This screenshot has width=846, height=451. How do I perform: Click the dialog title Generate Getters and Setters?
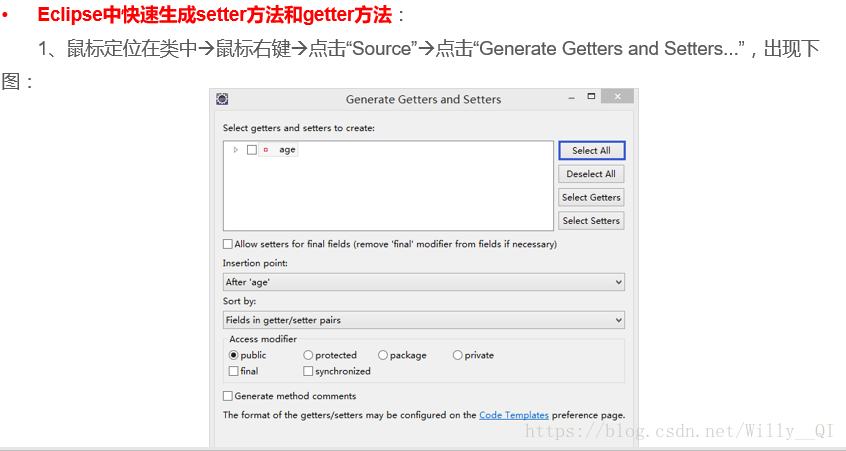(x=424, y=99)
